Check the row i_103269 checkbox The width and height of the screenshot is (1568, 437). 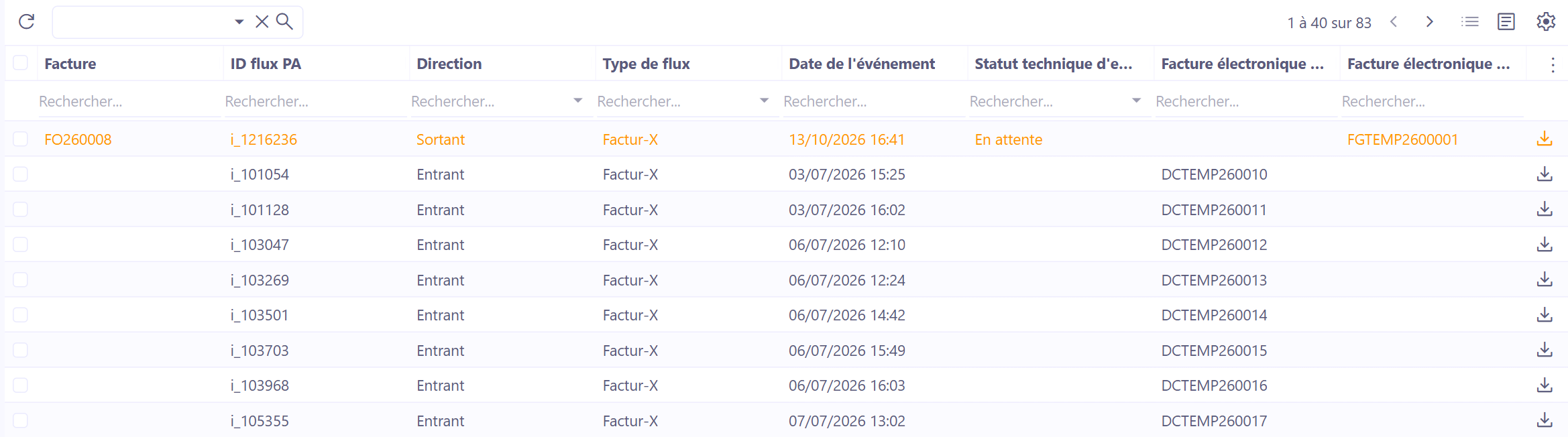[x=21, y=279]
